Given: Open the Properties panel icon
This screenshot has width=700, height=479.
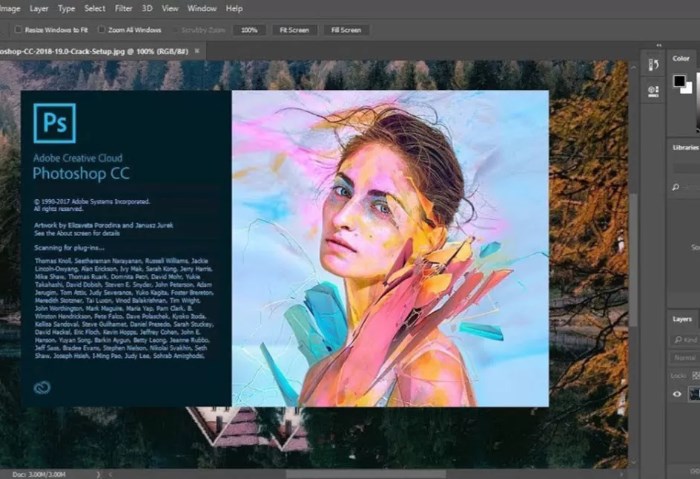Looking at the screenshot, I should pyautogui.click(x=653, y=91).
